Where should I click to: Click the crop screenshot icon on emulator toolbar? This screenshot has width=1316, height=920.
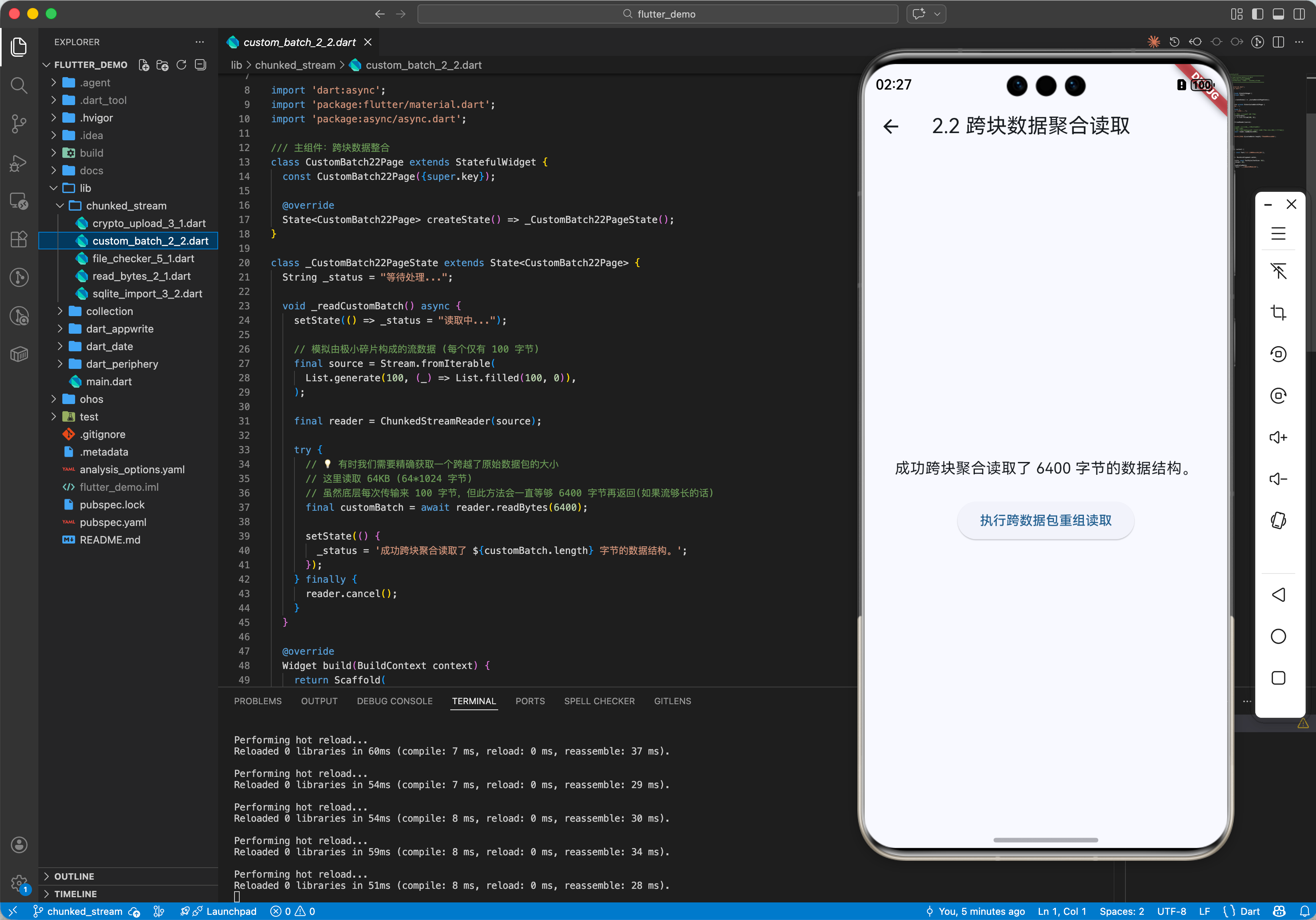(1278, 313)
